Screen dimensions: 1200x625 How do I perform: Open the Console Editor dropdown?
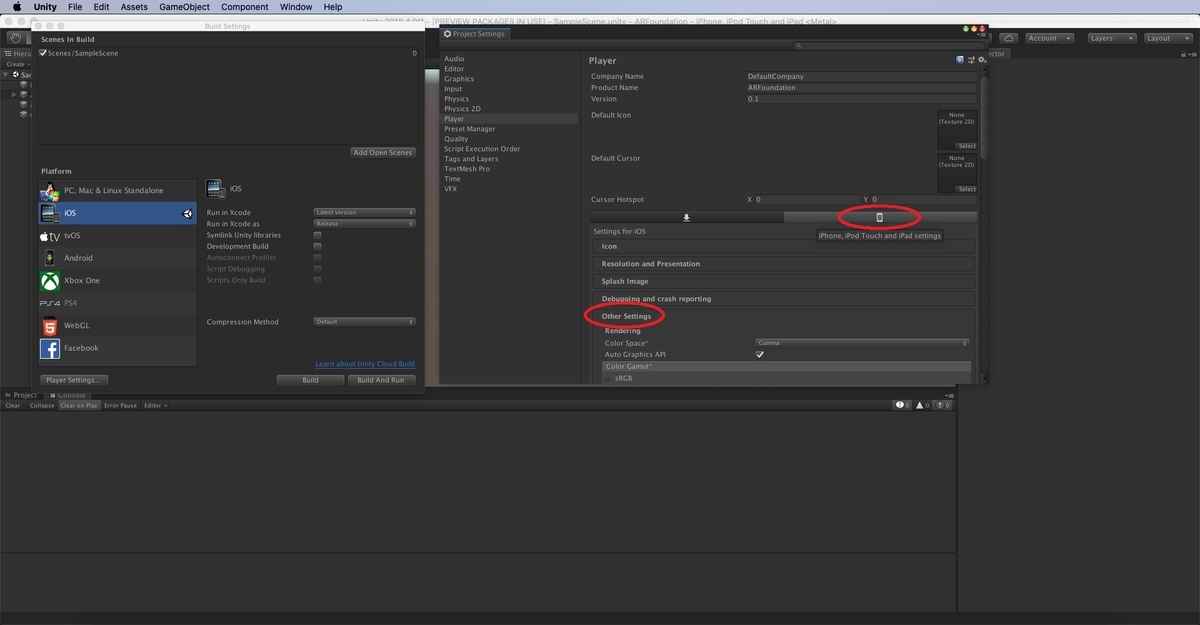point(155,405)
